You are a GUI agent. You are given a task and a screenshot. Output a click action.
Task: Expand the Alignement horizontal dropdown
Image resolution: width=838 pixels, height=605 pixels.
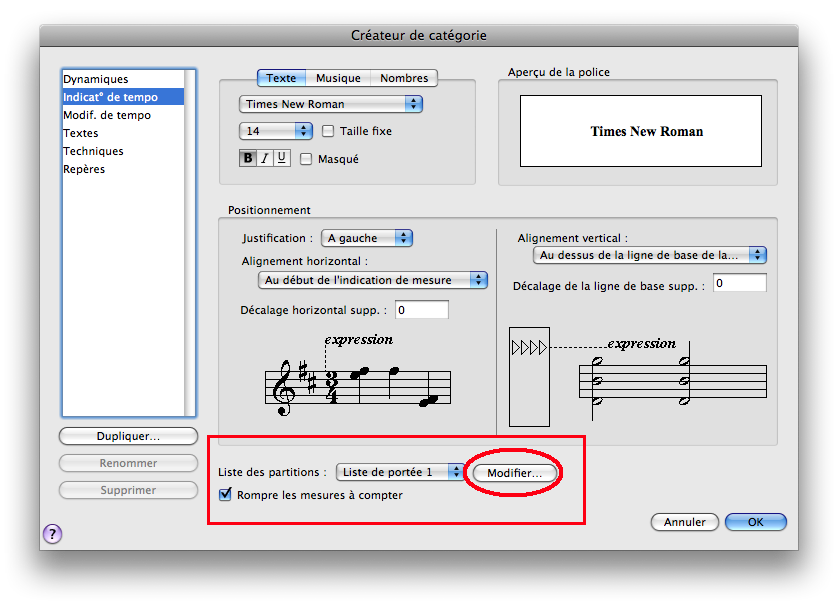pyautogui.click(x=372, y=280)
